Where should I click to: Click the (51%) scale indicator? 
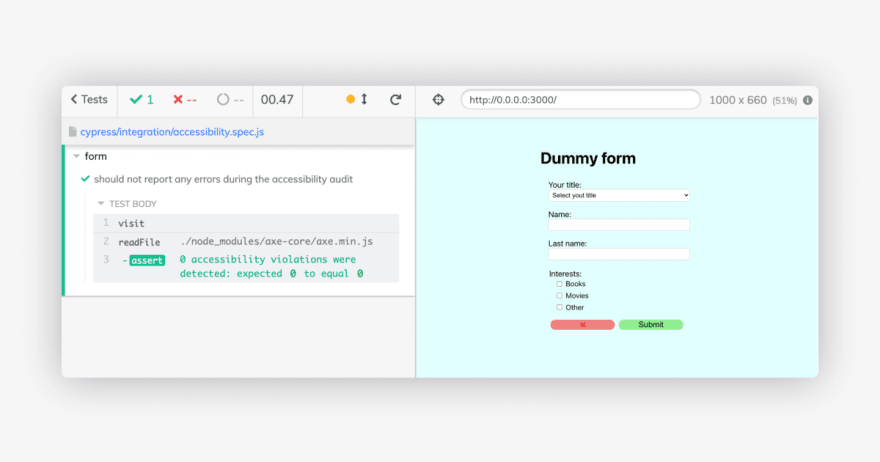tap(785, 100)
